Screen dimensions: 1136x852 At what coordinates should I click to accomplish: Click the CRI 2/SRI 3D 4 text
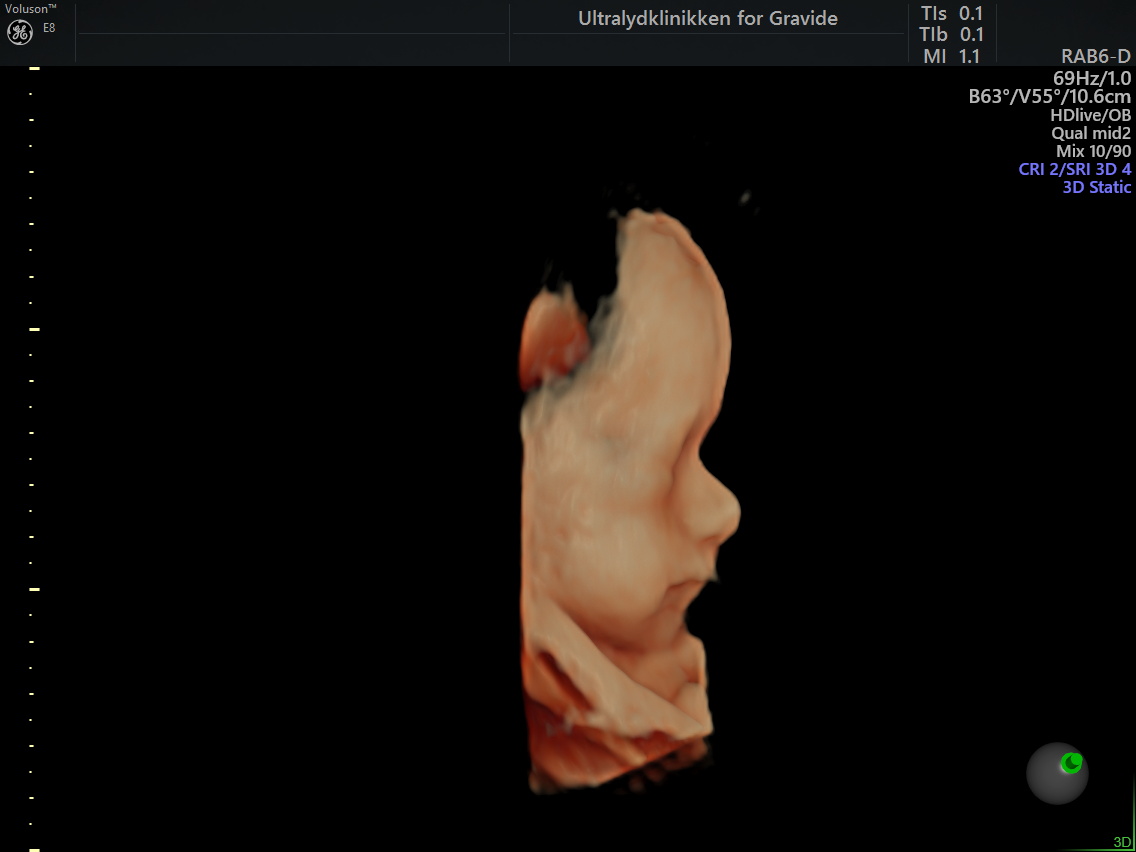click(1074, 170)
